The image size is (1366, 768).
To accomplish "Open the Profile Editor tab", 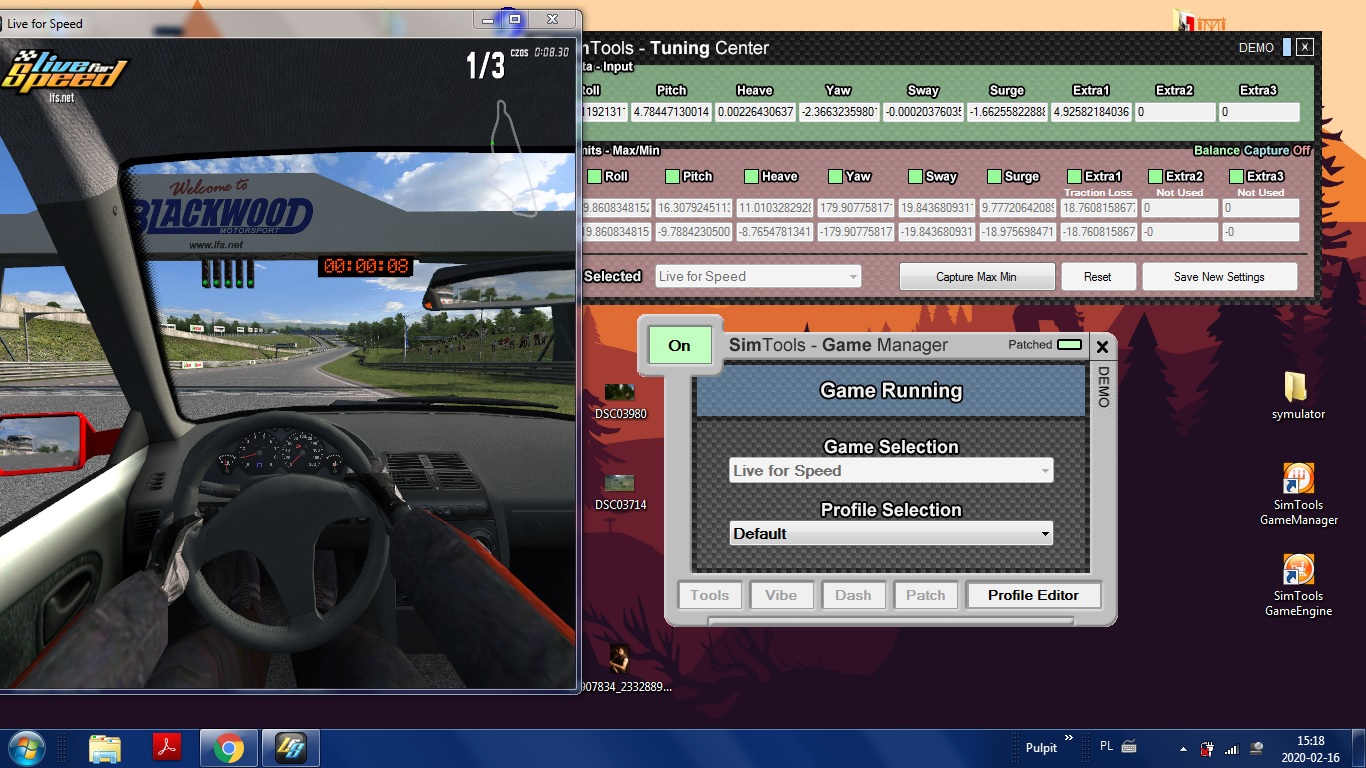I will pyautogui.click(x=1033, y=595).
